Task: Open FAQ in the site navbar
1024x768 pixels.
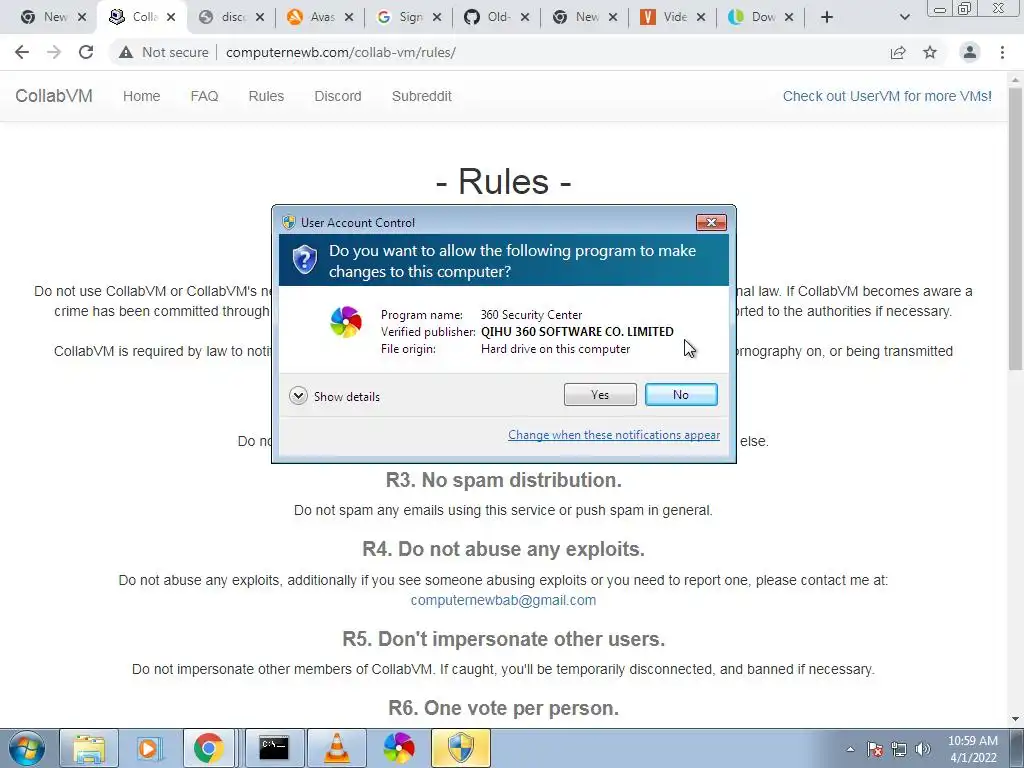Action: pos(204,96)
